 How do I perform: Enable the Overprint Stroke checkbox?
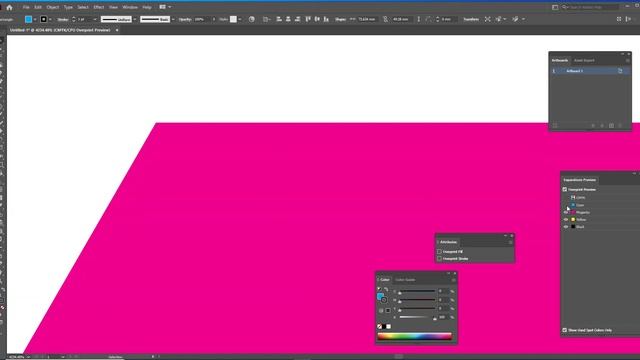(x=439, y=259)
